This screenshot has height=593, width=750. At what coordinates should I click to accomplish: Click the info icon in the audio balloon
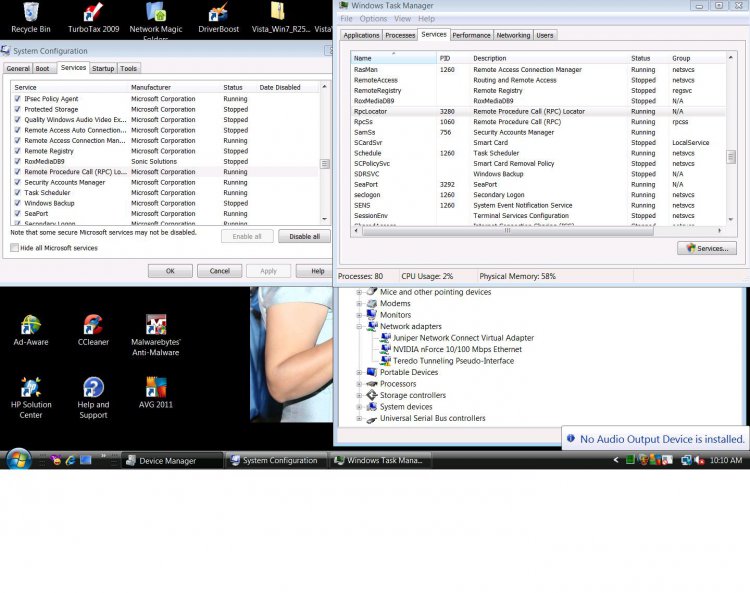tap(570, 439)
